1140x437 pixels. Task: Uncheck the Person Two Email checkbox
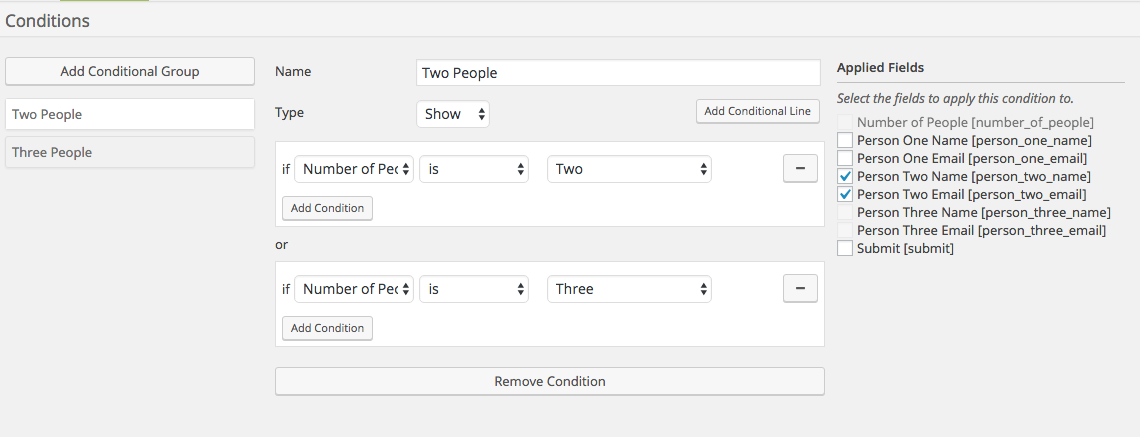coord(845,194)
